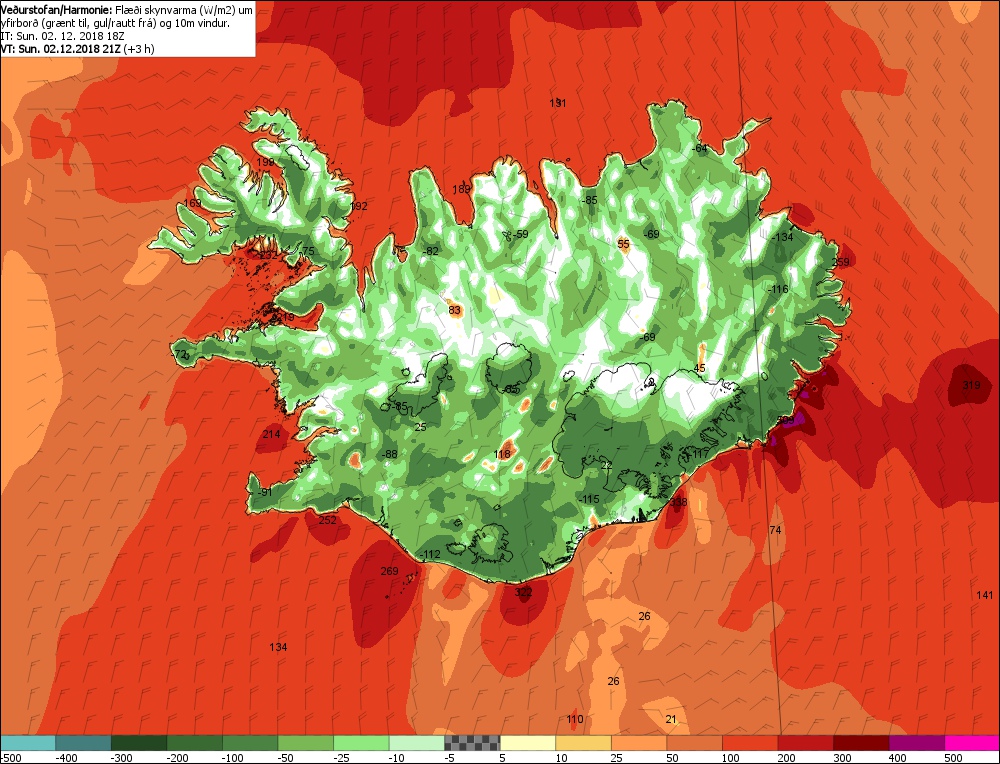
Task: Click the 319 value east of Iceland
Action: pyautogui.click(x=971, y=385)
